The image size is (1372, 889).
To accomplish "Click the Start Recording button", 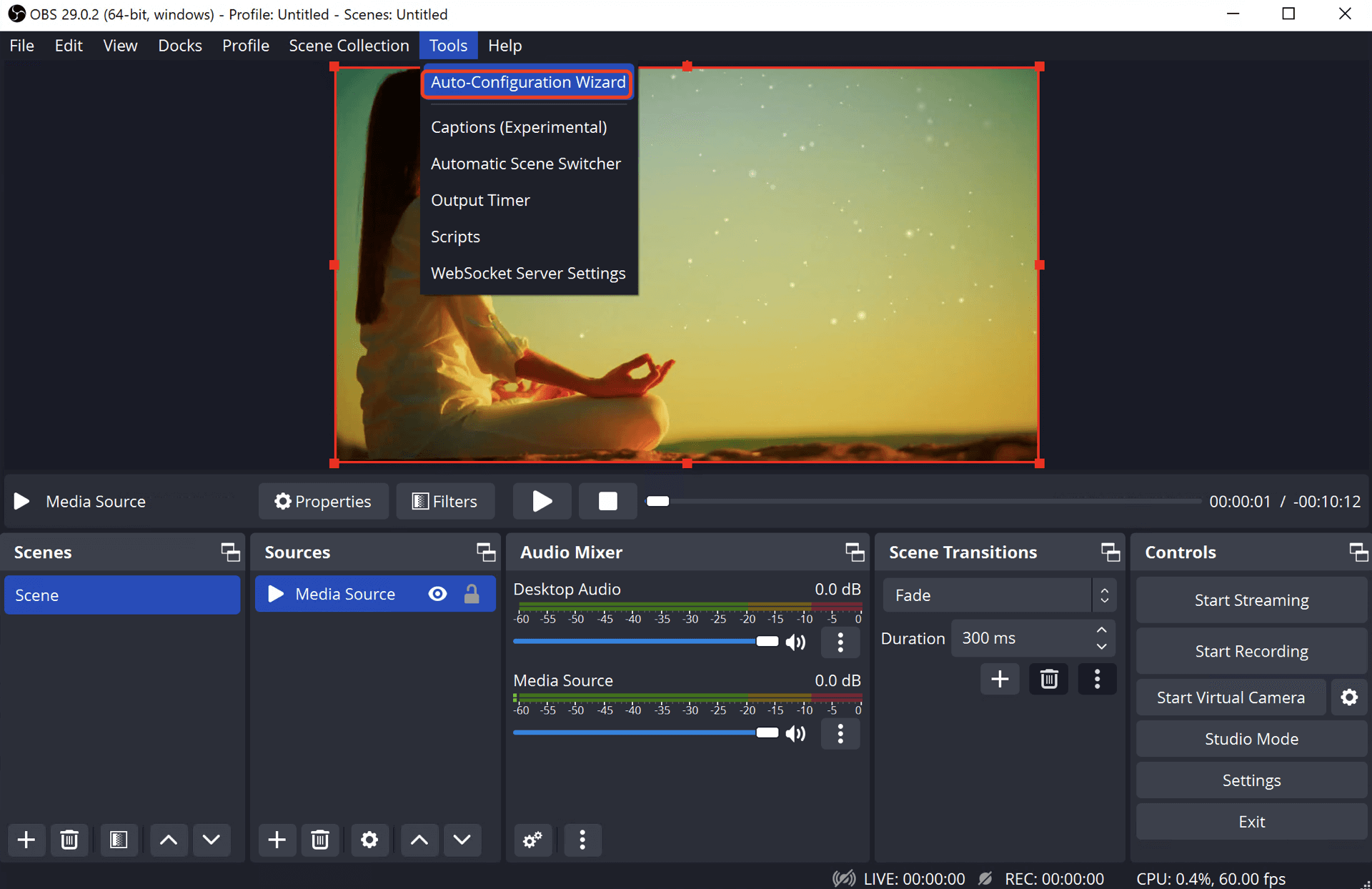I will pos(1251,651).
